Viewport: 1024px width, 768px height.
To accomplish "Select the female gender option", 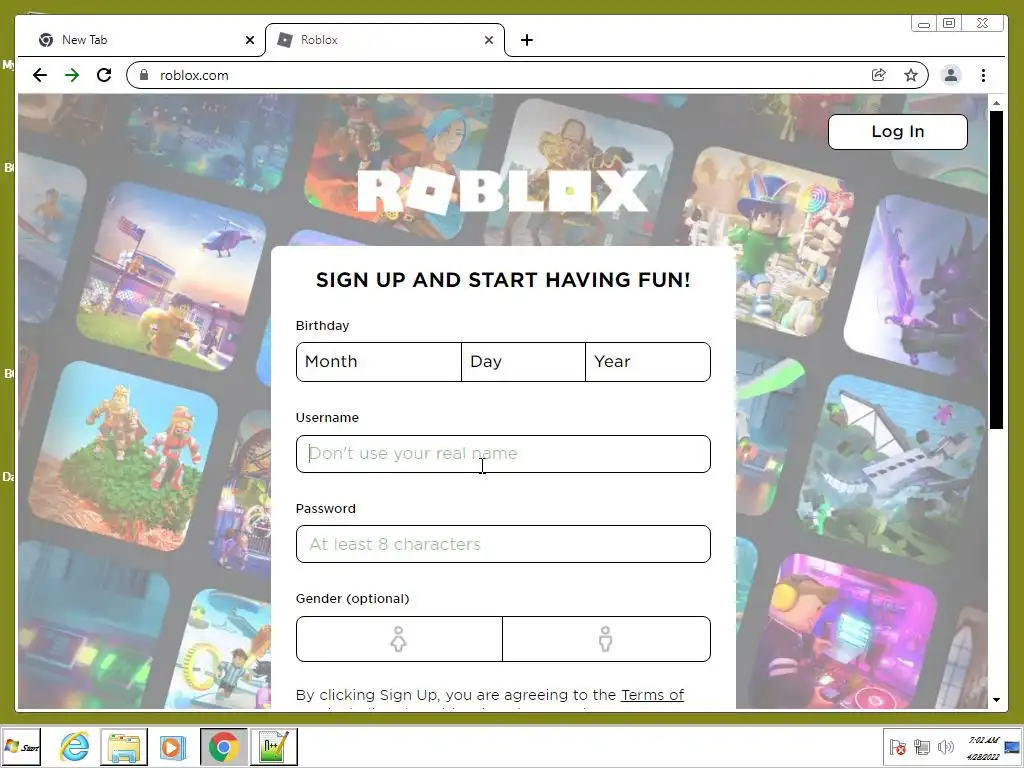I will pyautogui.click(x=399, y=639).
